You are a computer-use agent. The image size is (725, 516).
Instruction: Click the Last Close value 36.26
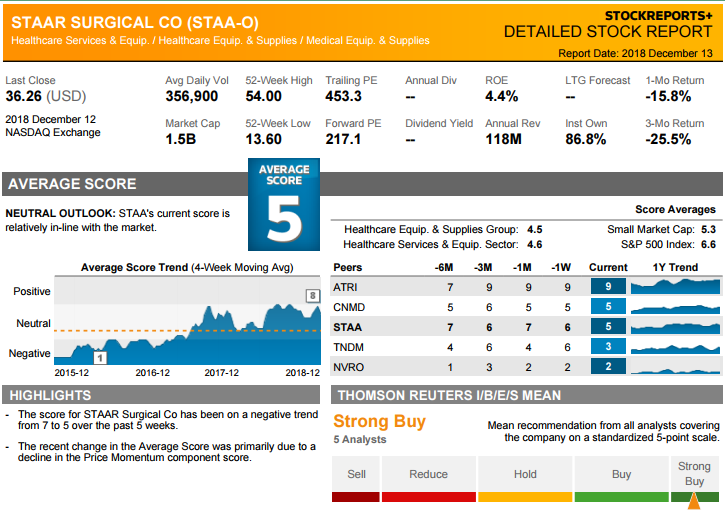coord(24,96)
